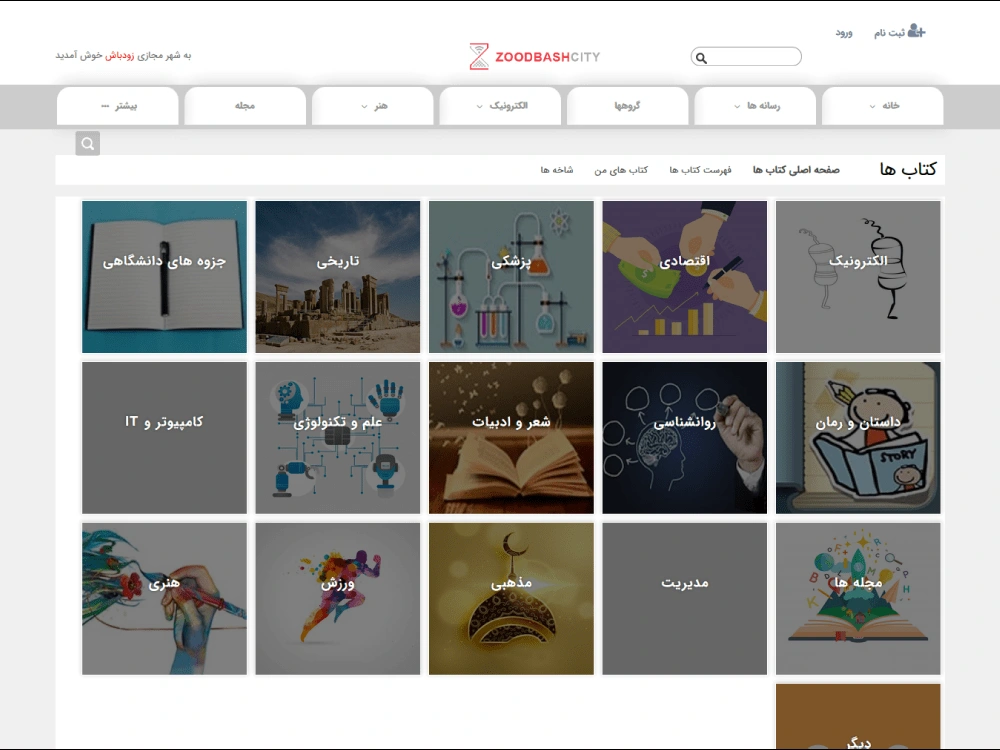Open the روانشناسی category tile
1000x750 pixels.
pyautogui.click(x=684, y=438)
